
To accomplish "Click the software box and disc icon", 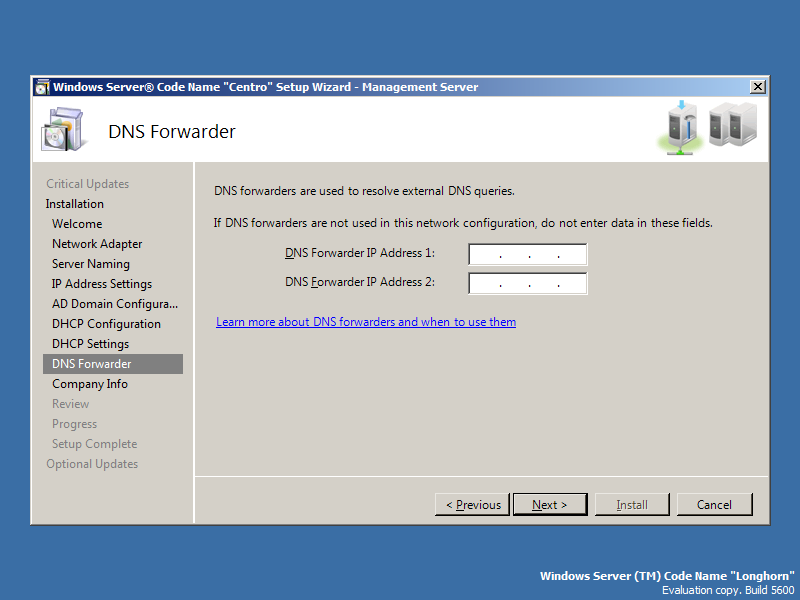I will click(63, 129).
